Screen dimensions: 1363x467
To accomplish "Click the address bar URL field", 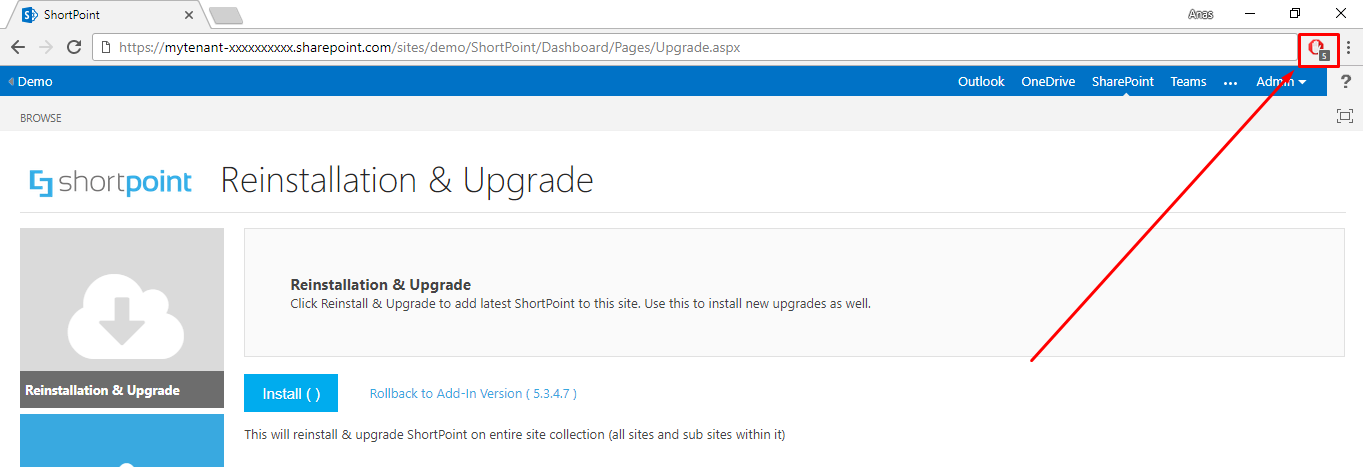I will [695, 47].
